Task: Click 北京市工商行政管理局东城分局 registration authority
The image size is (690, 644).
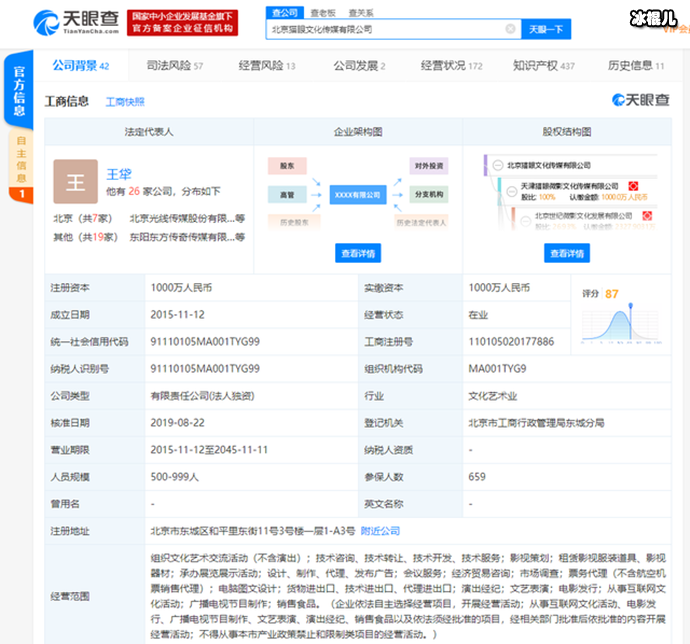Action: (x=536, y=423)
